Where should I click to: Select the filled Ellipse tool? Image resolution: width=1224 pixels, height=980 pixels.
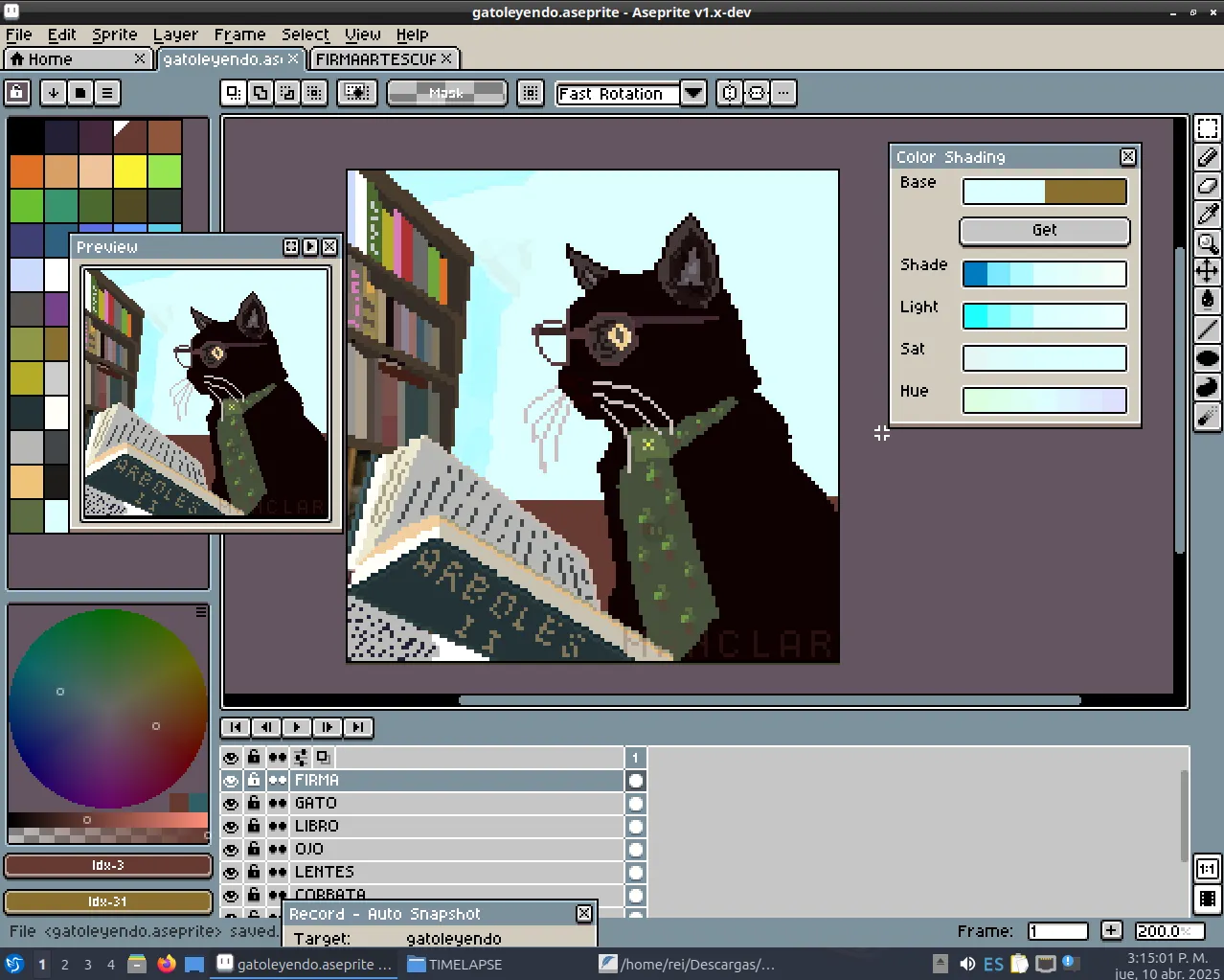pos(1208,358)
